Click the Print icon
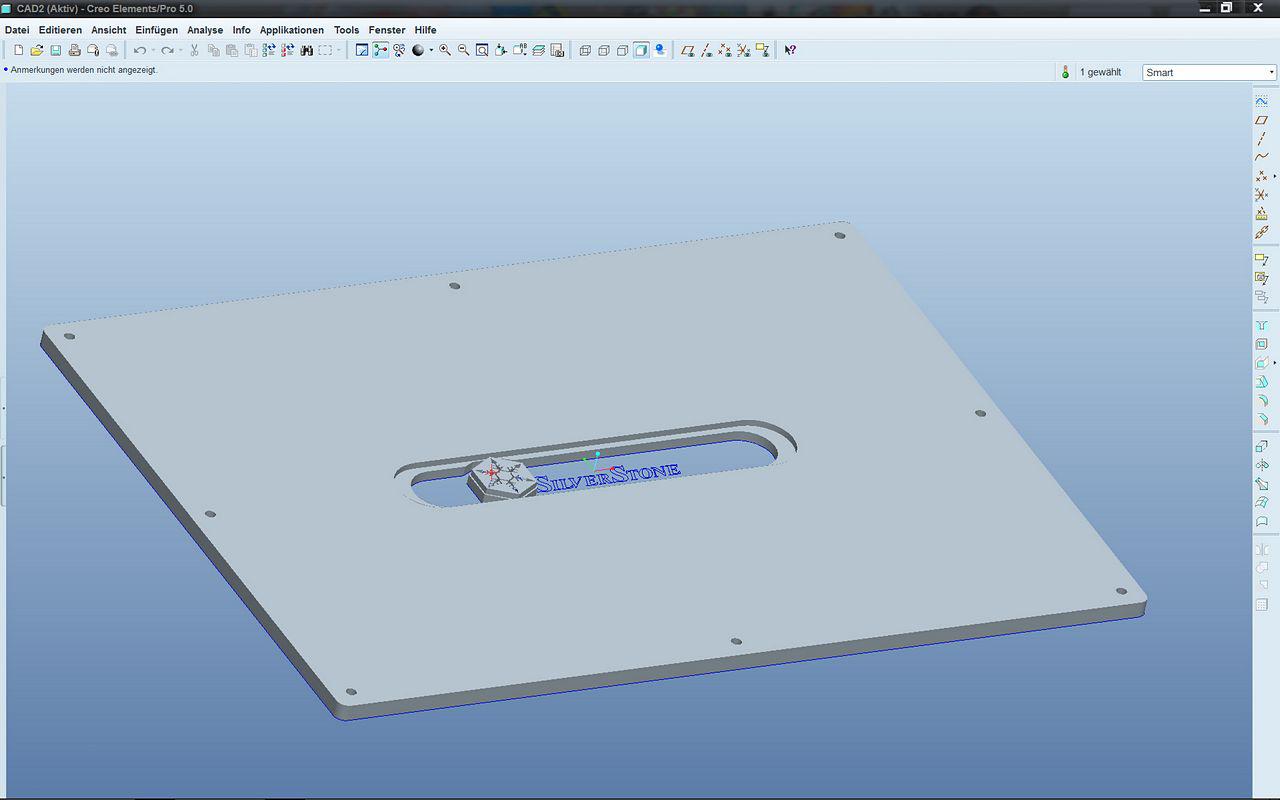This screenshot has width=1280, height=800. [x=74, y=50]
